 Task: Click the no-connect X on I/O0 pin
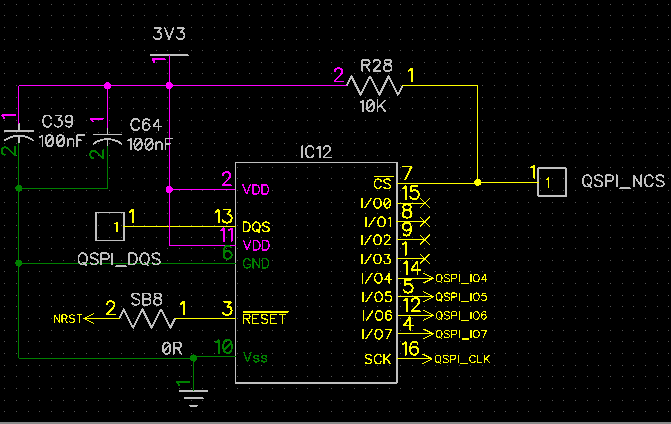[425, 204]
